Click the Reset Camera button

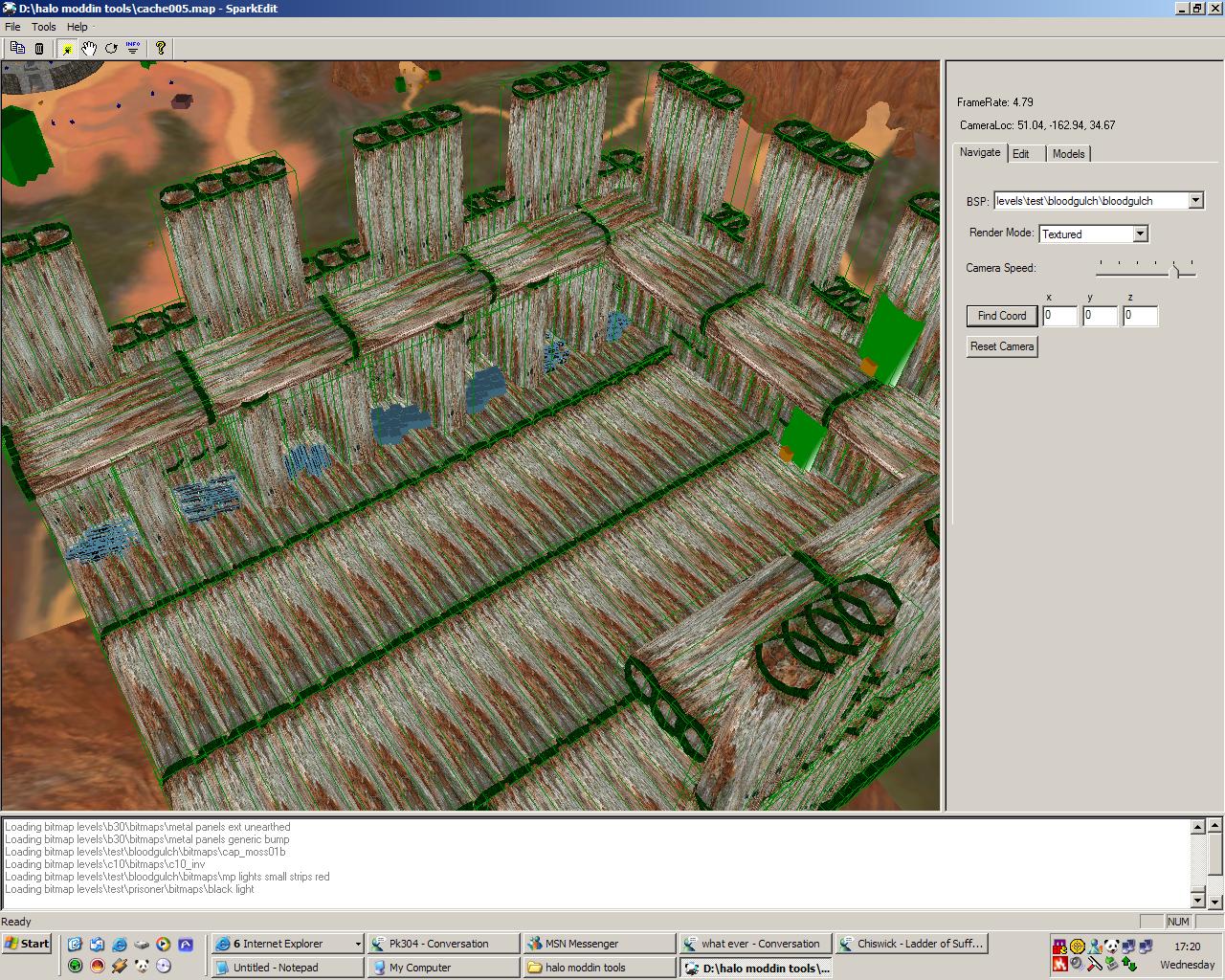click(x=1002, y=346)
